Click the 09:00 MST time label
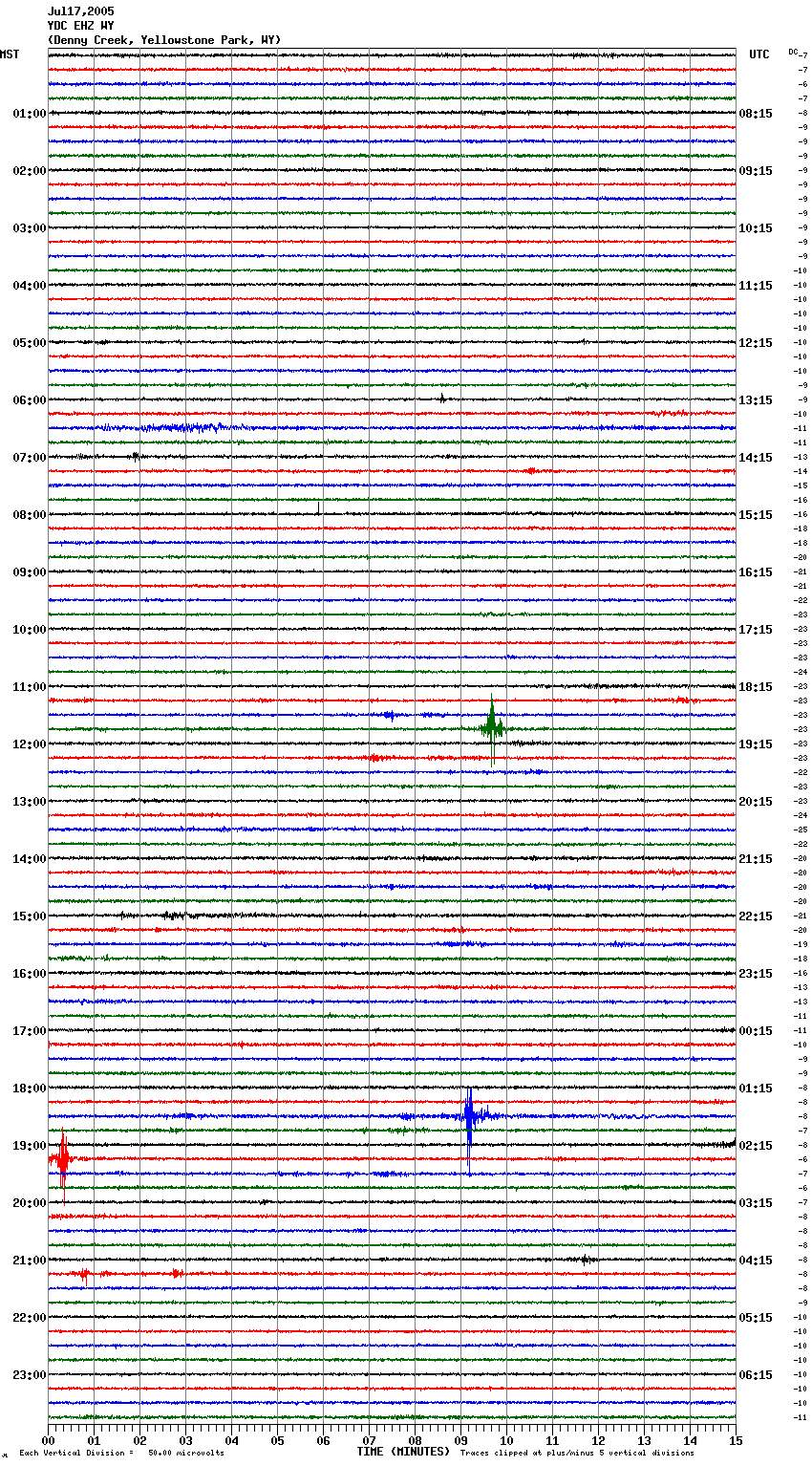 pos(30,572)
